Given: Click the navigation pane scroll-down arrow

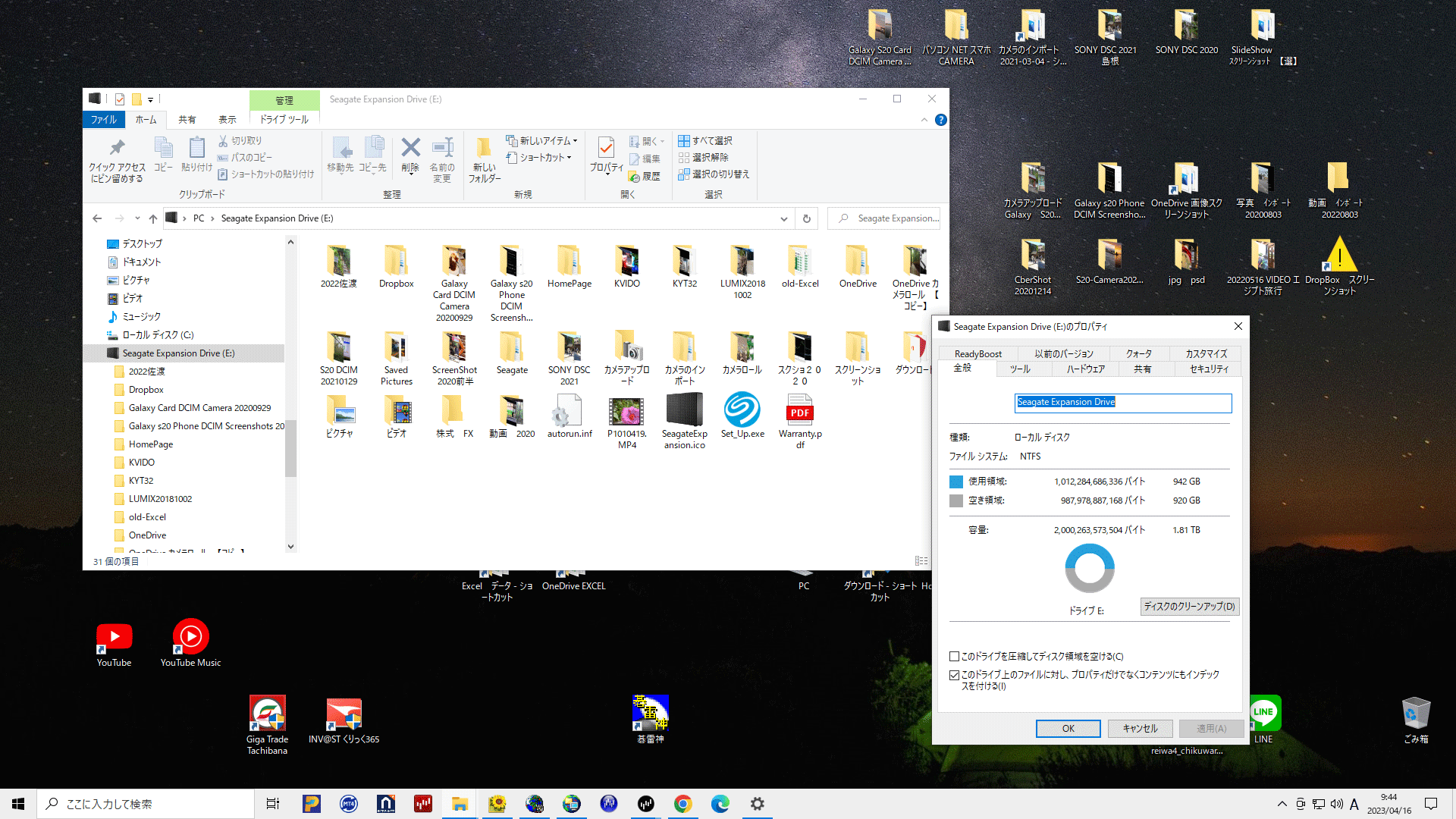Looking at the screenshot, I should point(290,547).
